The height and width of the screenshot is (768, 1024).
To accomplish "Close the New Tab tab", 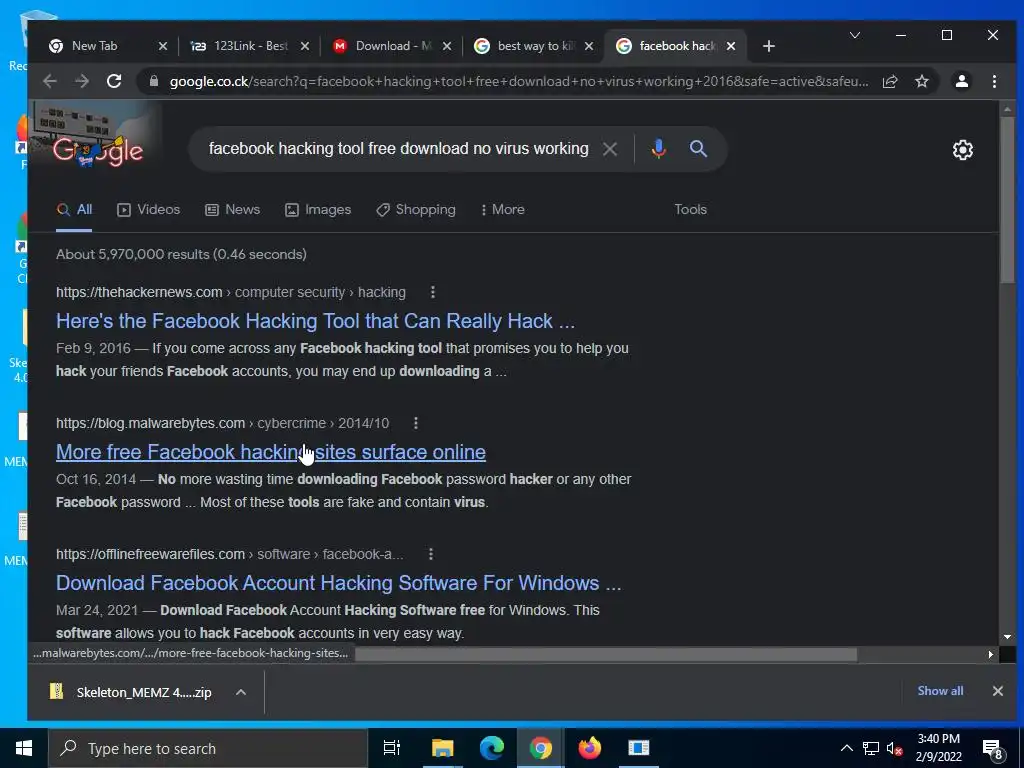I will point(163,46).
